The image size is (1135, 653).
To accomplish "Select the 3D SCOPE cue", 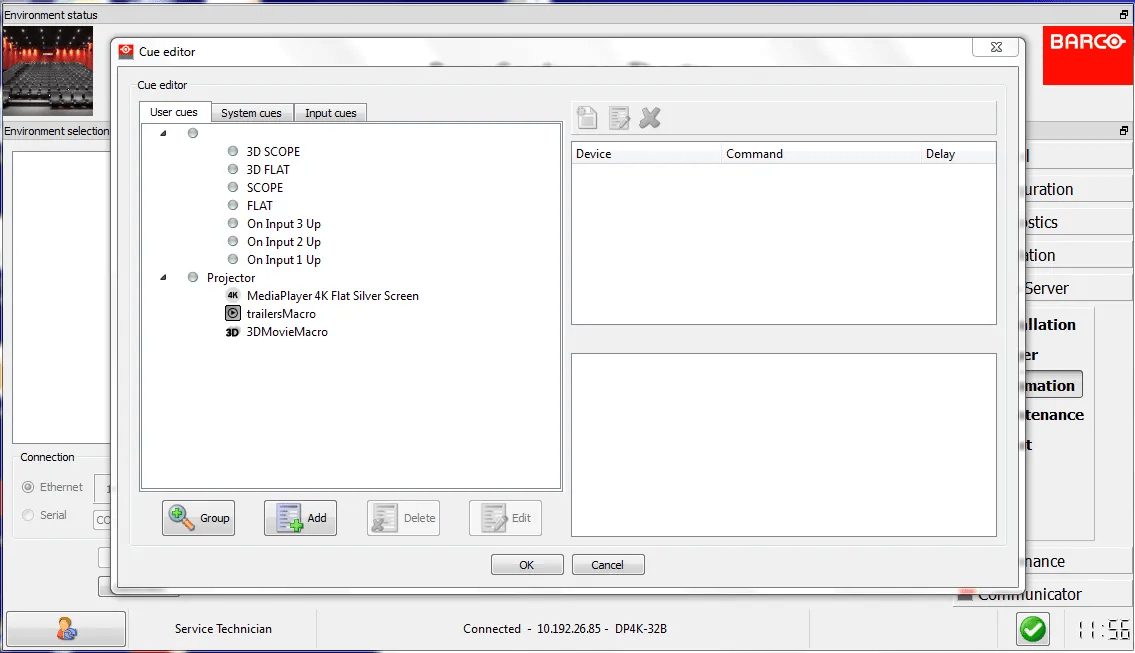I will 273,152.
